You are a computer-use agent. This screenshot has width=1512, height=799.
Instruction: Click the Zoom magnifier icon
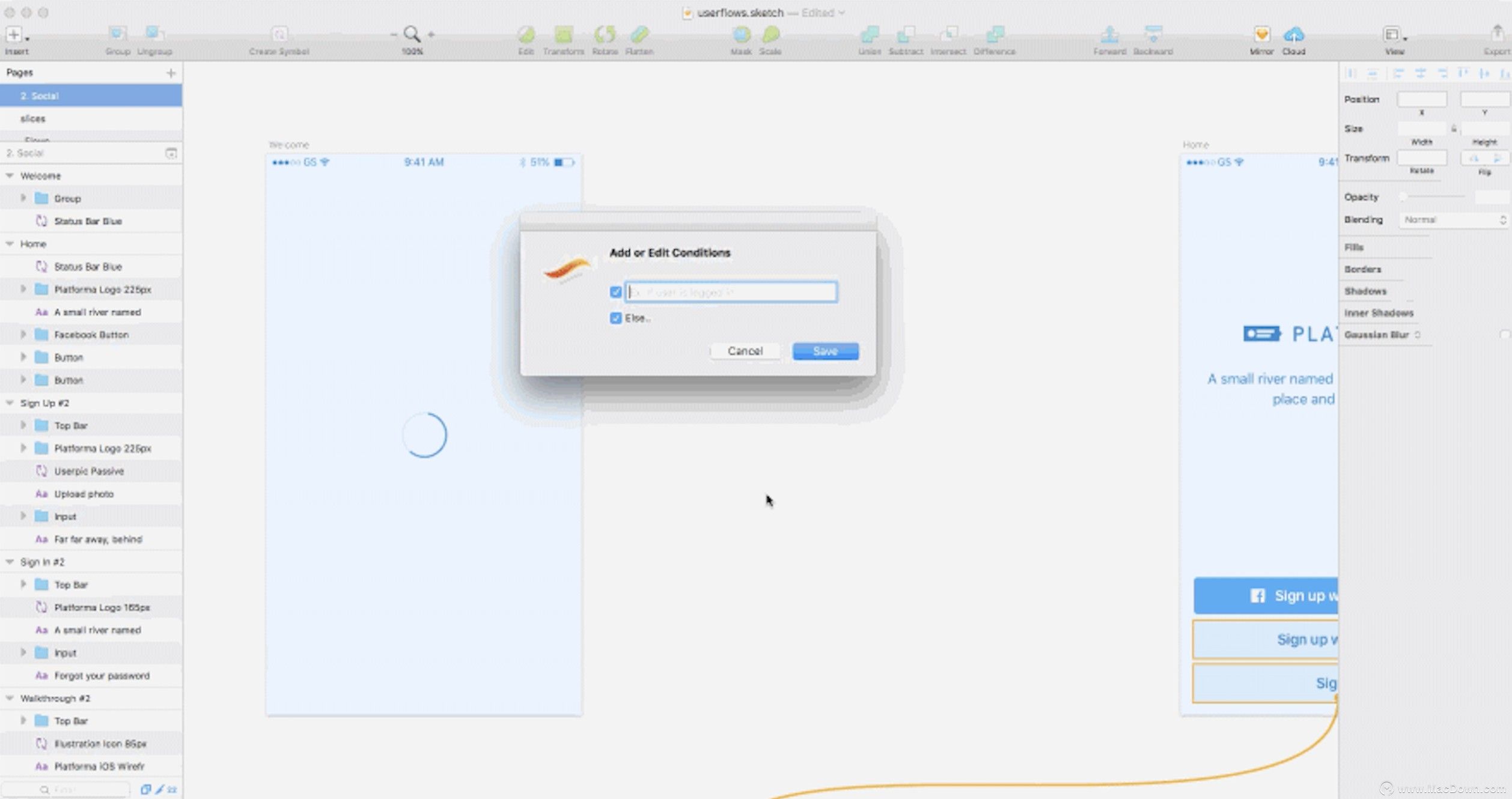coord(412,34)
